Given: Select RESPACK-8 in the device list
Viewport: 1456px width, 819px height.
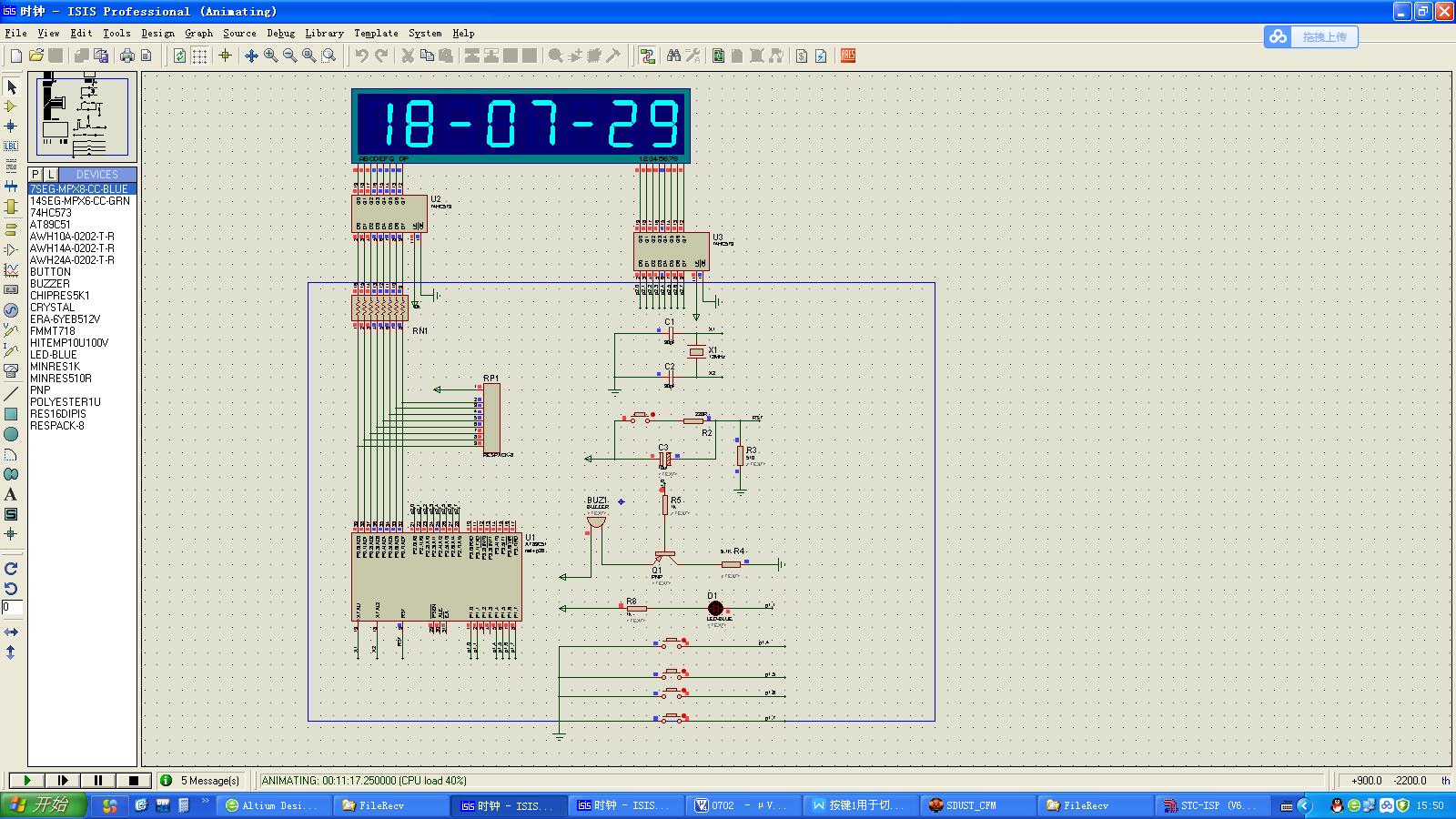Looking at the screenshot, I should pyautogui.click(x=56, y=425).
